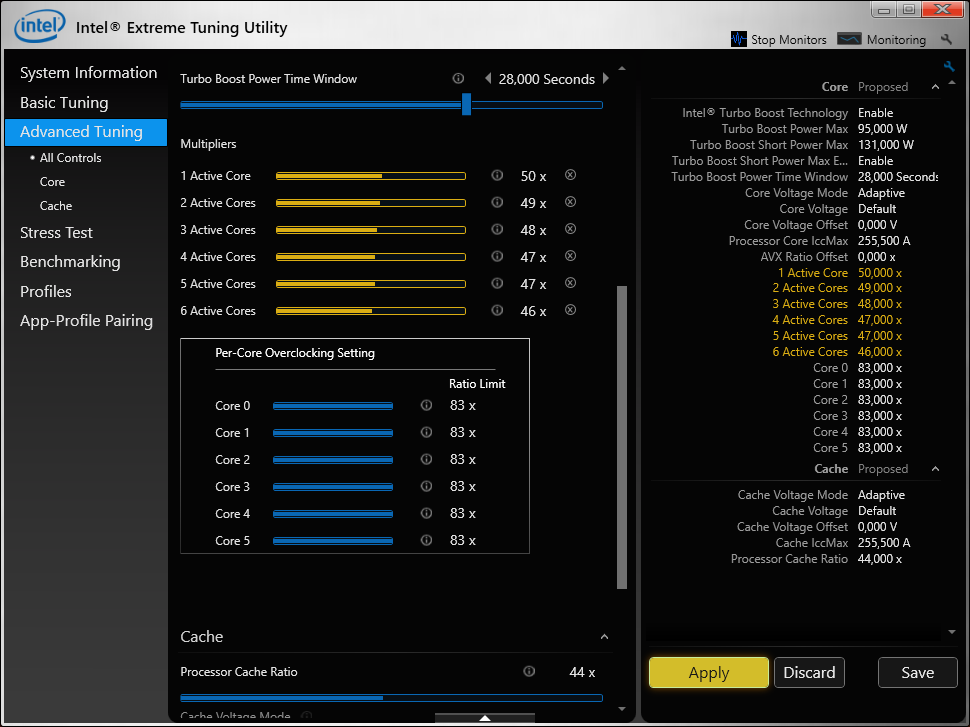Open App-Profile Pairing section

tap(86, 320)
